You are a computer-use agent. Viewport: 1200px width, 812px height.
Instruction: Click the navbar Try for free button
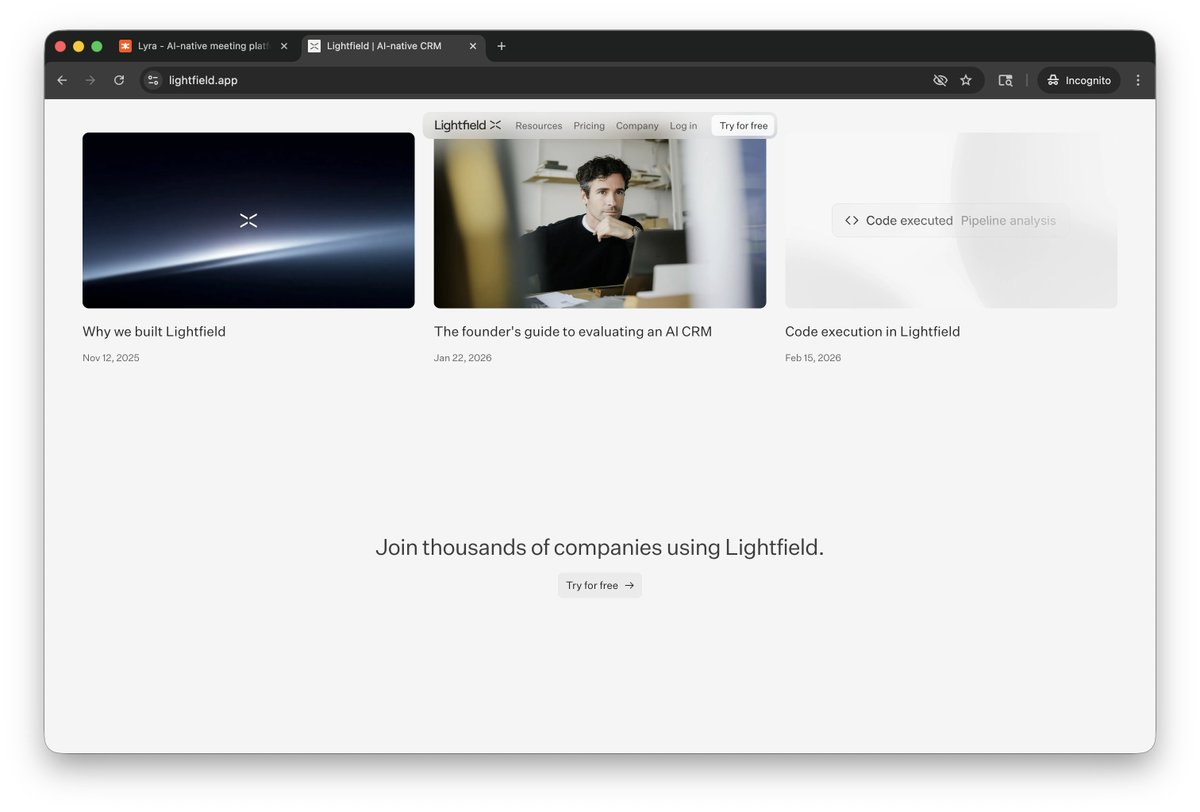tap(744, 126)
